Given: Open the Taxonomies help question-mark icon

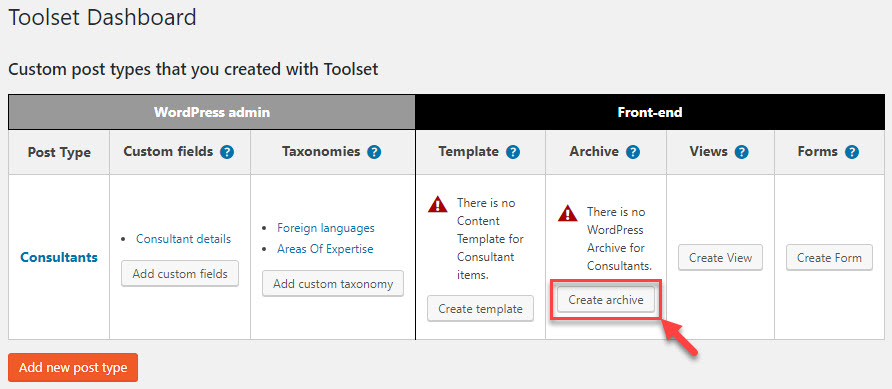Looking at the screenshot, I should click(x=374, y=152).
